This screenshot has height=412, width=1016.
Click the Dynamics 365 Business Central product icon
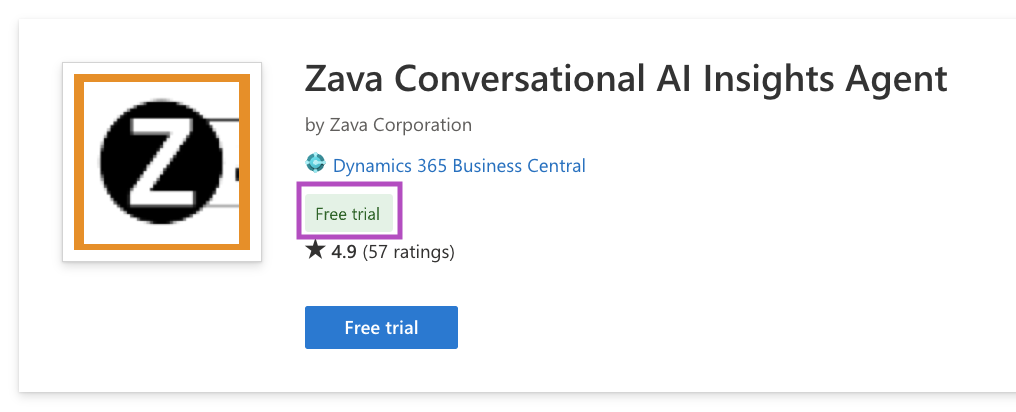tap(316, 165)
